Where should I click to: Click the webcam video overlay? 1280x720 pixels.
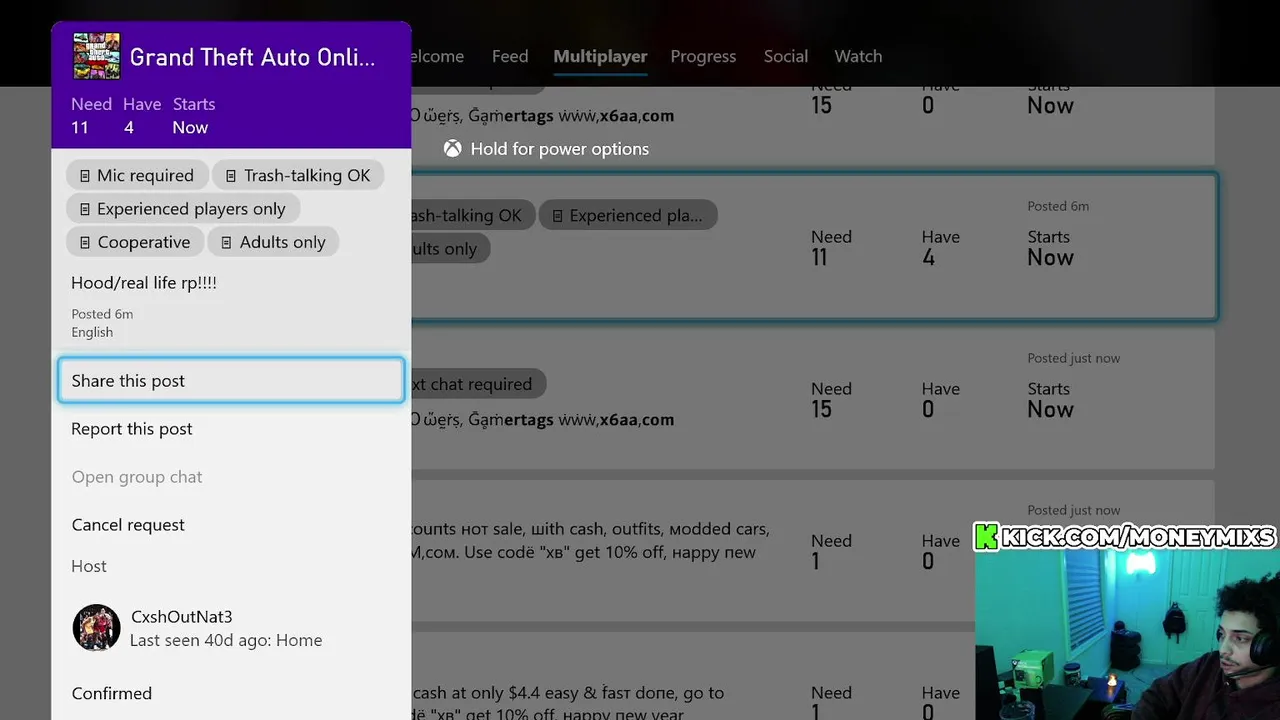(1127, 635)
